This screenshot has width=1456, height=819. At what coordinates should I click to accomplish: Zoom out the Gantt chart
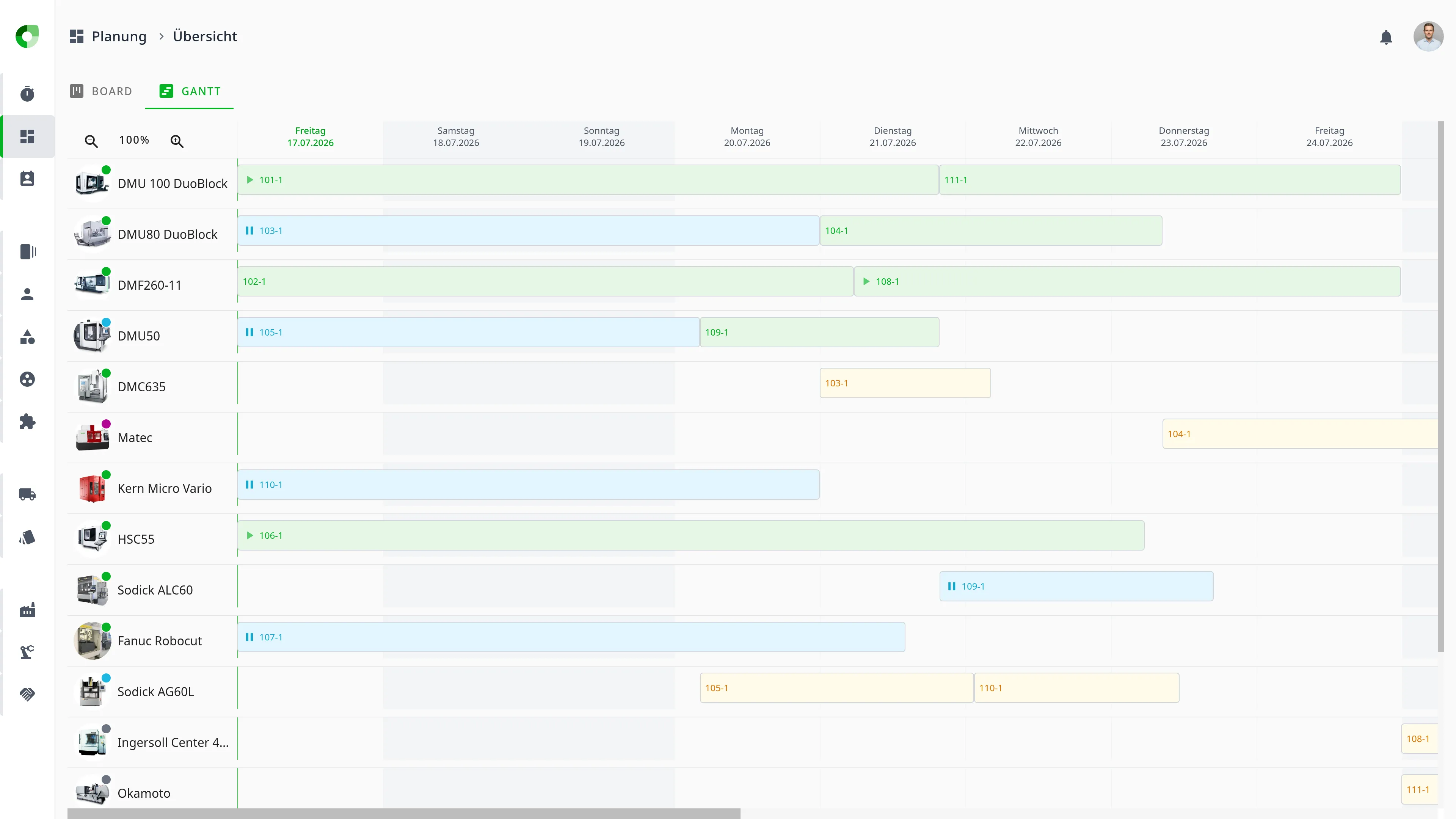(91, 141)
